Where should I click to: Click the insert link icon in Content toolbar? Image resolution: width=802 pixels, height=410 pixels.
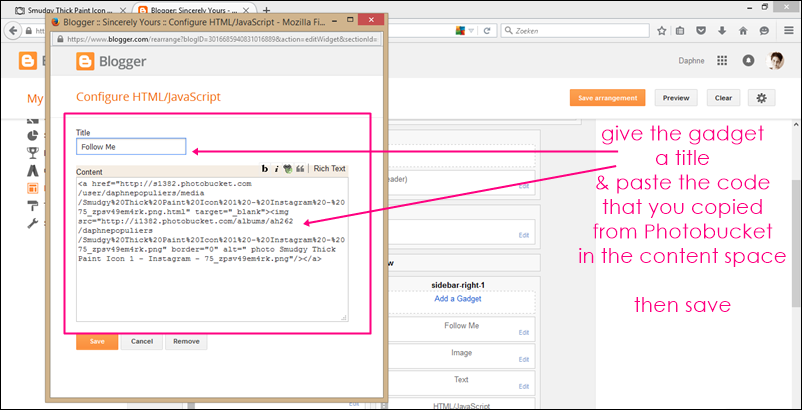pos(288,169)
